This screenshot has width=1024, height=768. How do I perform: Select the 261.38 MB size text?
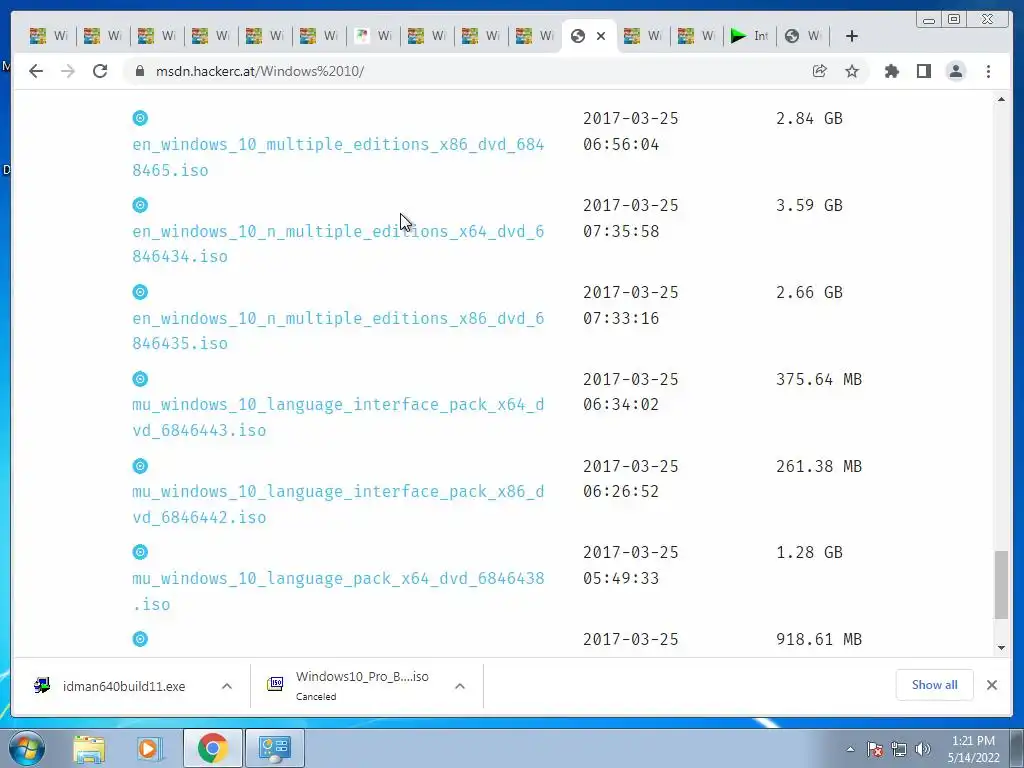pyautogui.click(x=819, y=466)
